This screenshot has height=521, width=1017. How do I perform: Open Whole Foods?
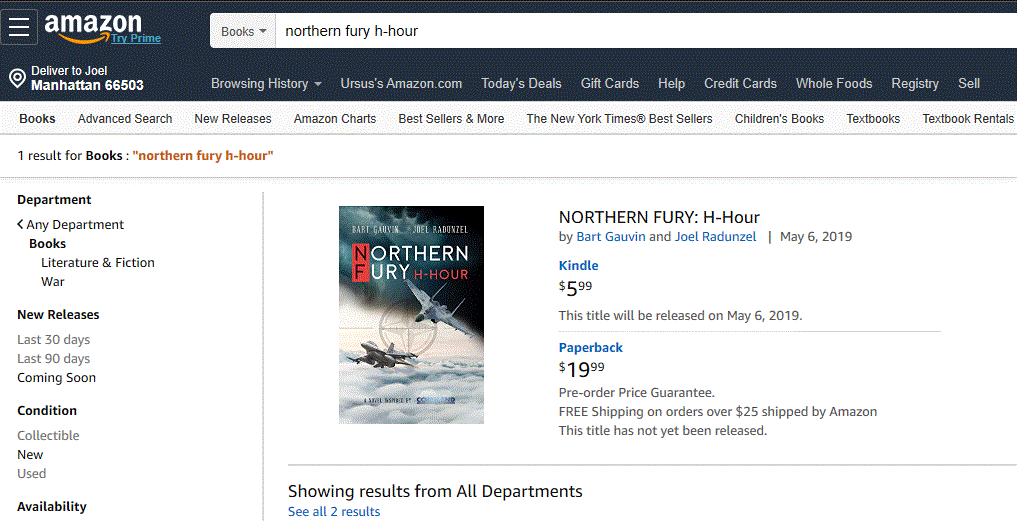click(834, 84)
